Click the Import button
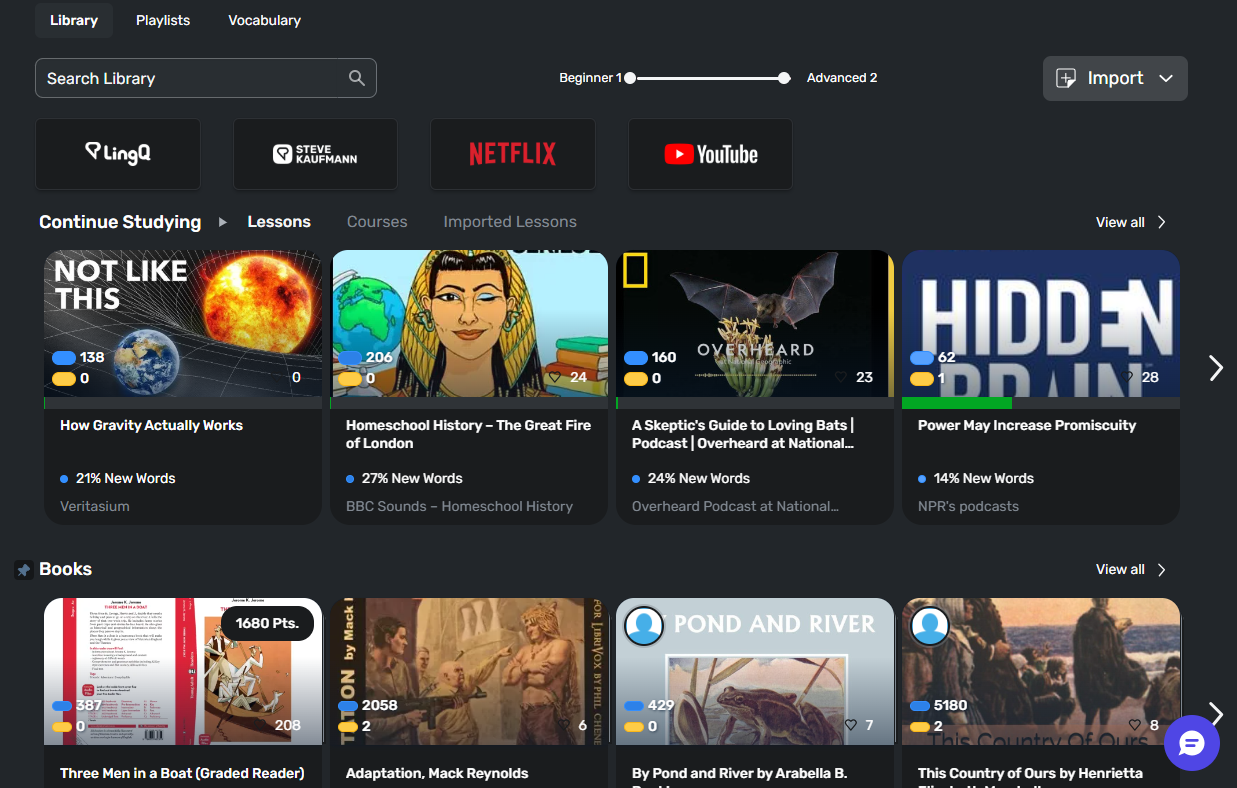This screenshot has width=1237, height=788. pos(1115,78)
